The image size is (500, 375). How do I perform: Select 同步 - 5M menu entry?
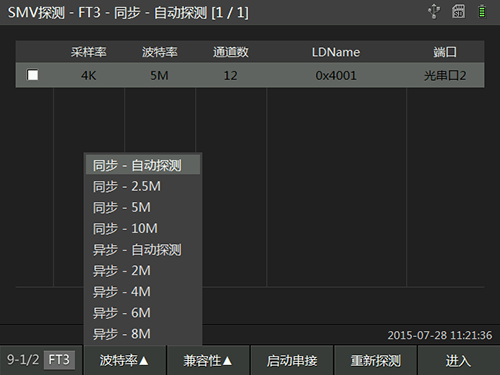[x=143, y=207]
